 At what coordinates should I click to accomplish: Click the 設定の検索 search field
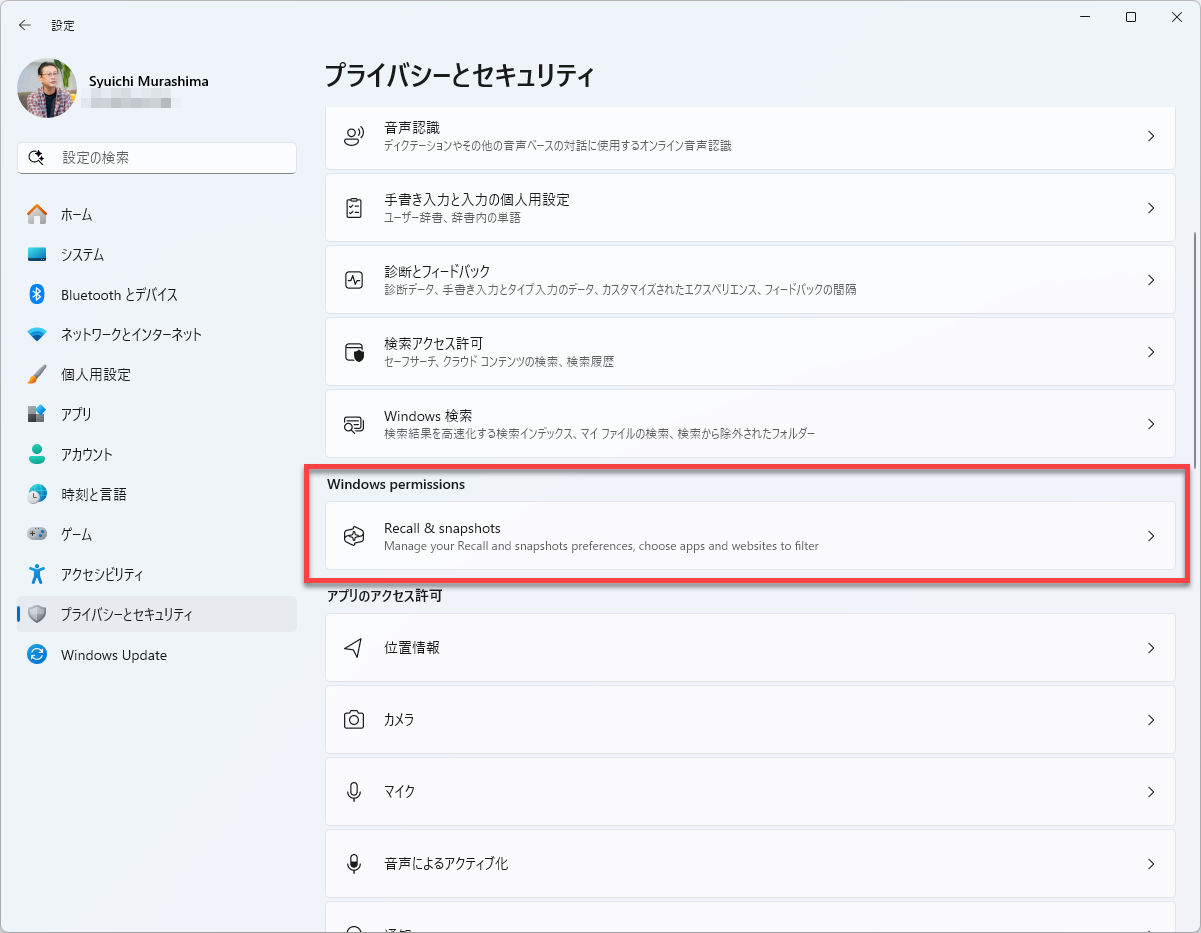coord(157,158)
